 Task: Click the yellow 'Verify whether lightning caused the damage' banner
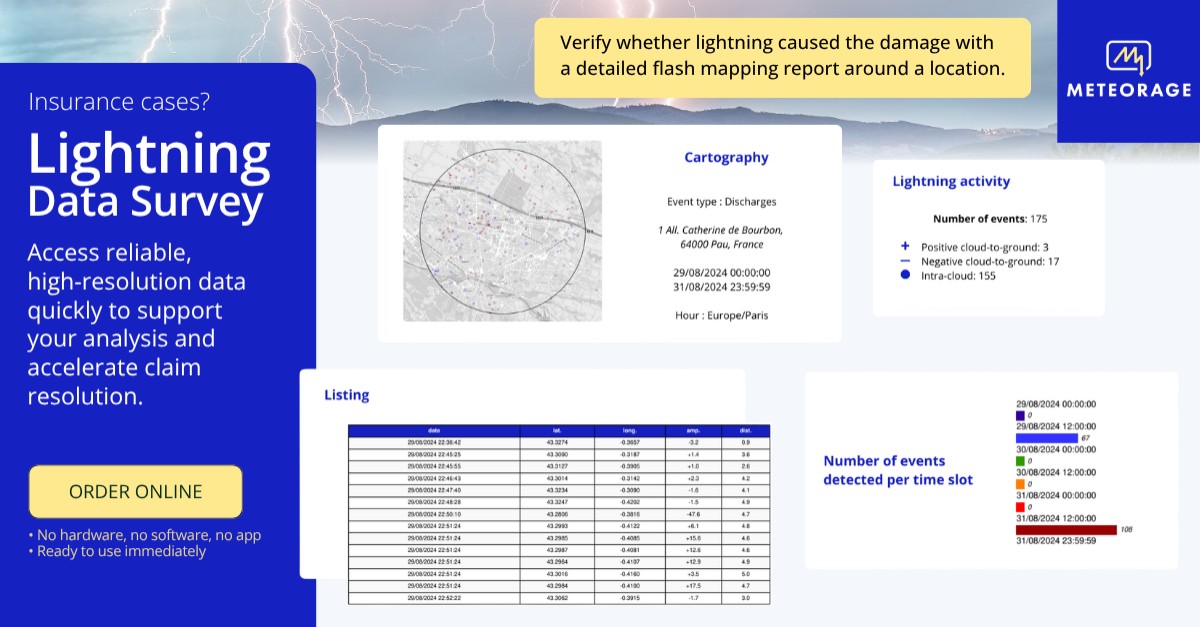[782, 56]
